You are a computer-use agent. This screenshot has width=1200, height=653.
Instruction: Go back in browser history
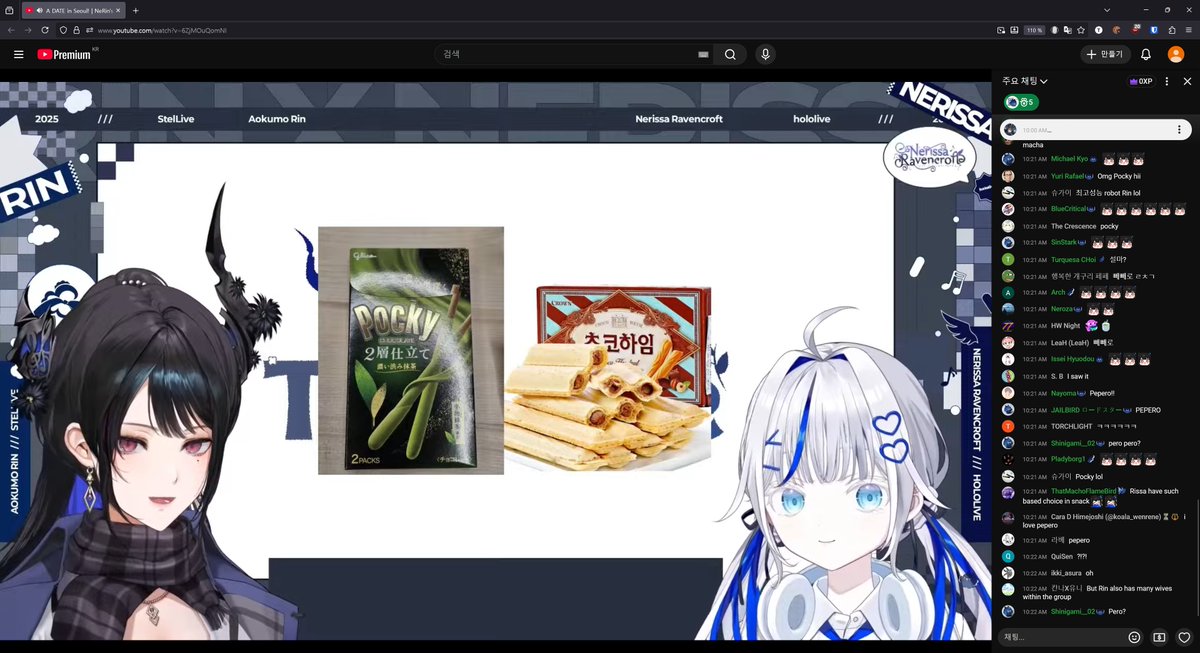click(11, 30)
